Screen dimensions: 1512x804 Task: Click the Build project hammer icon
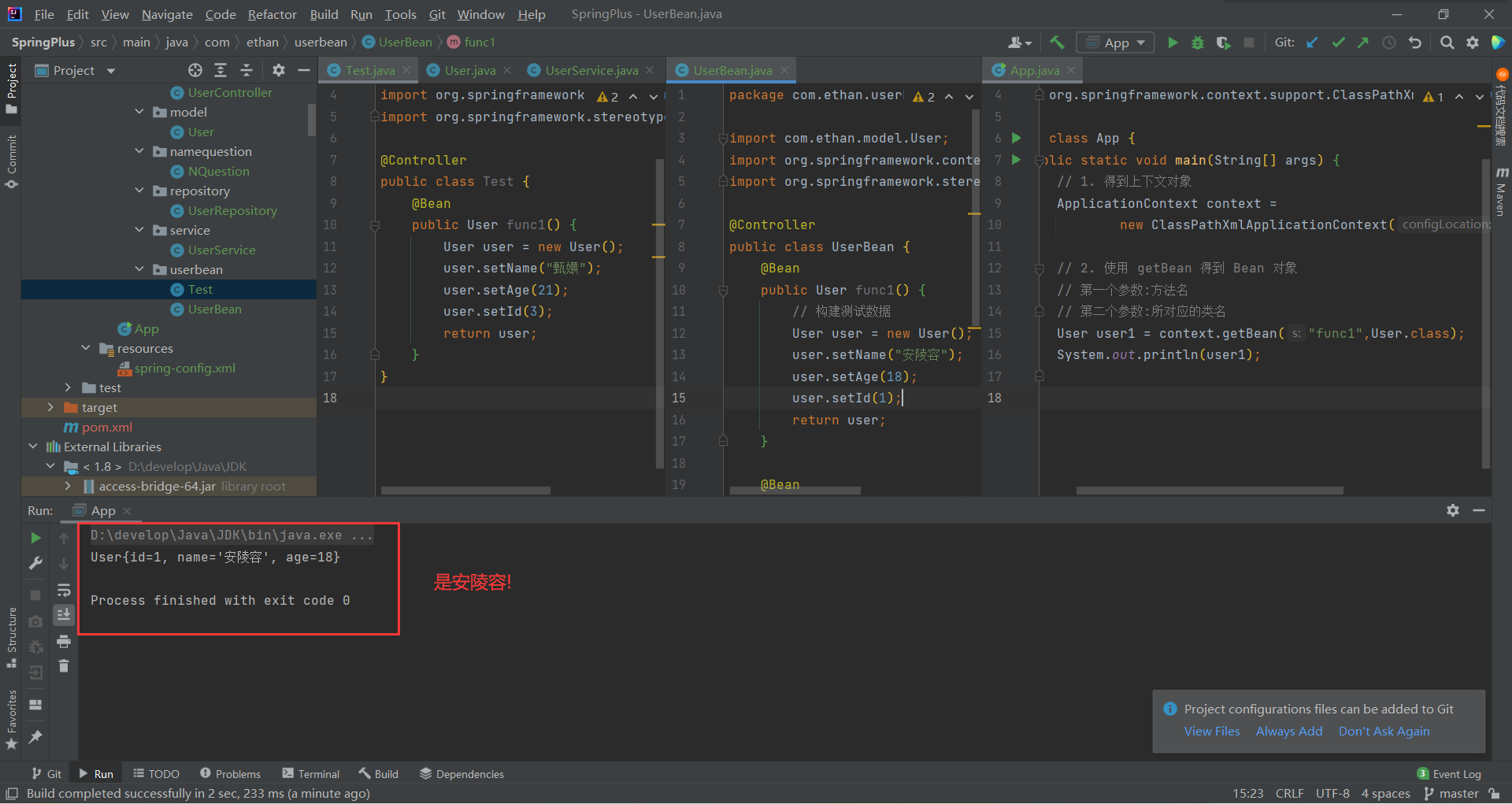click(1057, 43)
